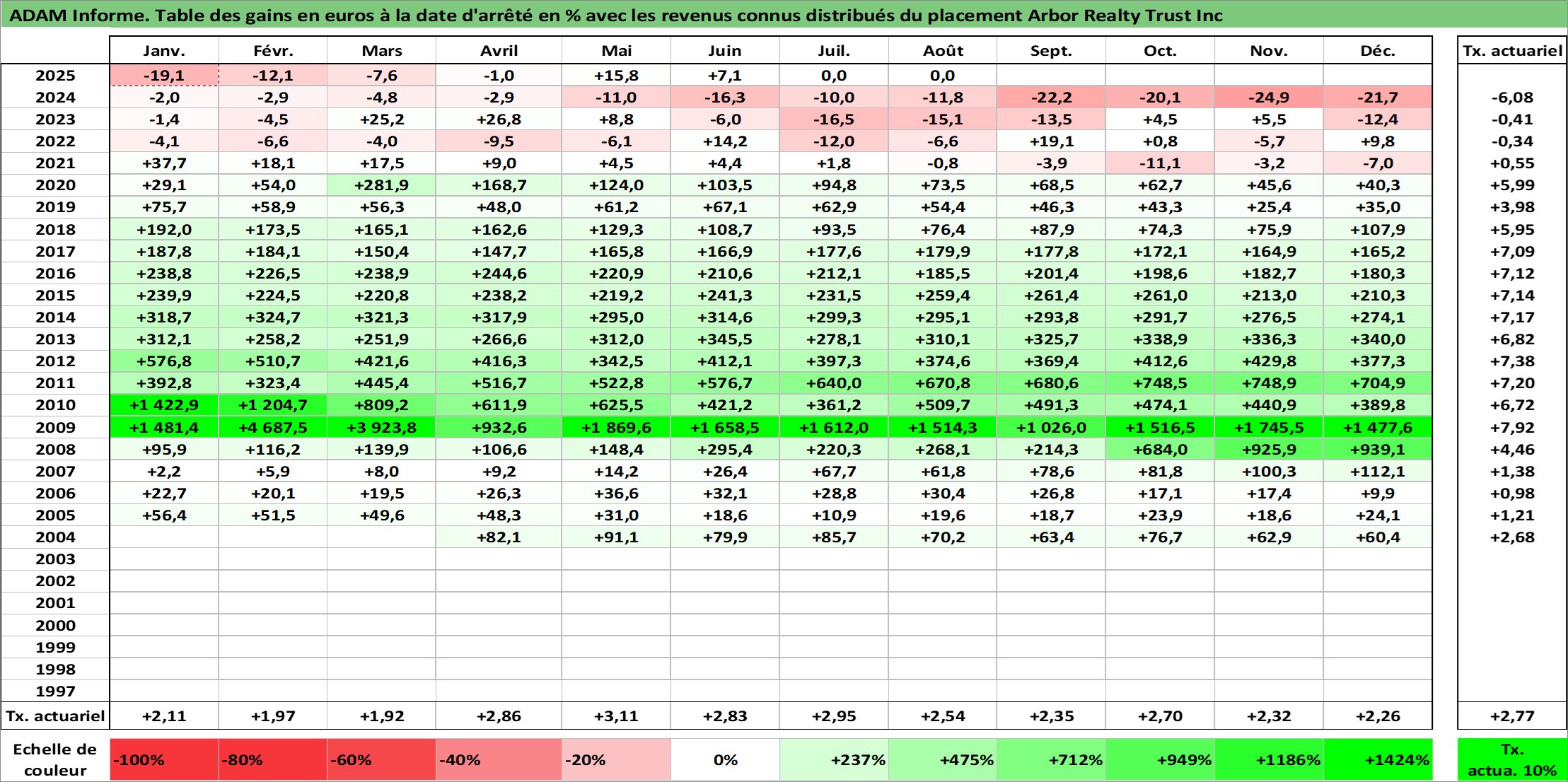This screenshot has height=782, width=1568.
Task: Click the Mars column header
Action: pyautogui.click(x=382, y=50)
